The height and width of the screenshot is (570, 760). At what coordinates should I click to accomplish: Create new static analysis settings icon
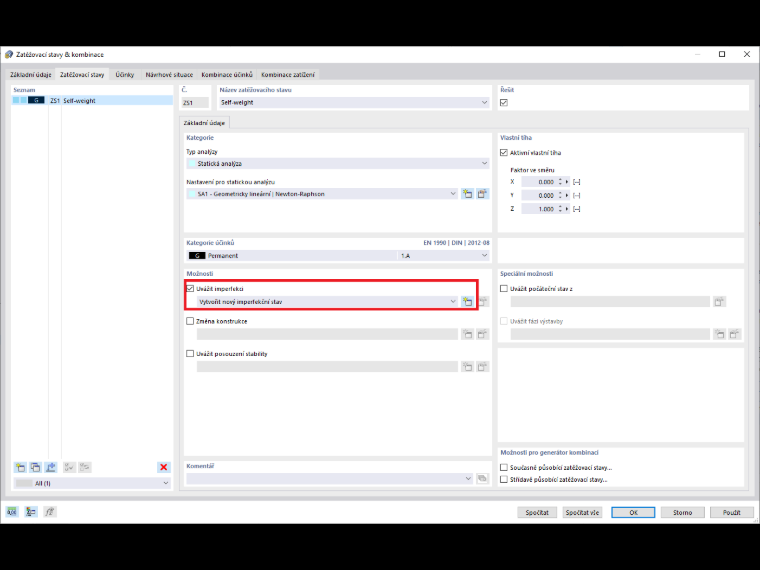click(467, 194)
